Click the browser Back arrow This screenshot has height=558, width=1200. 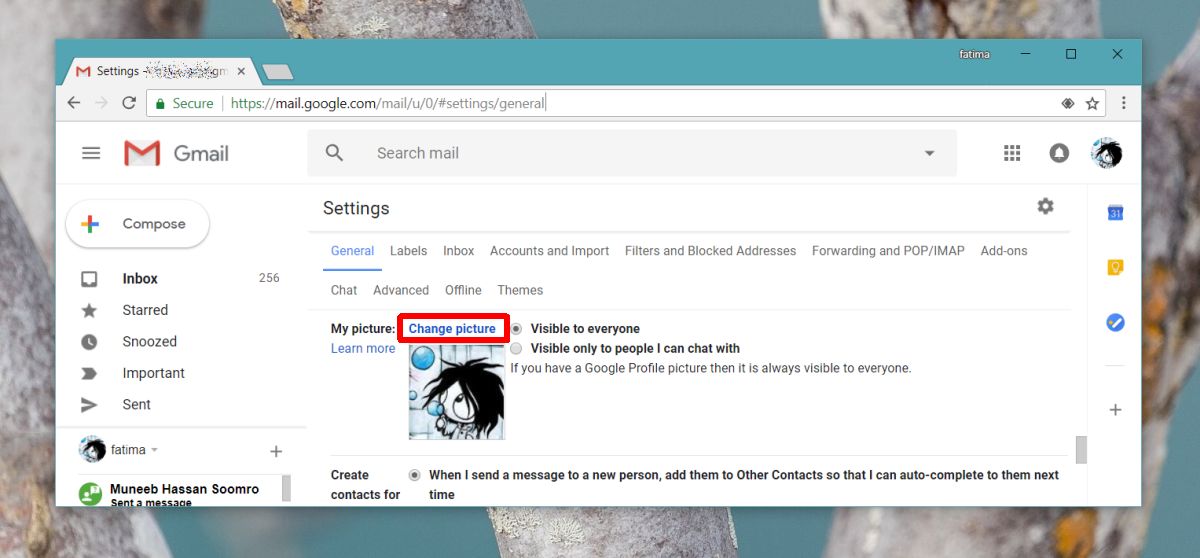(x=74, y=103)
